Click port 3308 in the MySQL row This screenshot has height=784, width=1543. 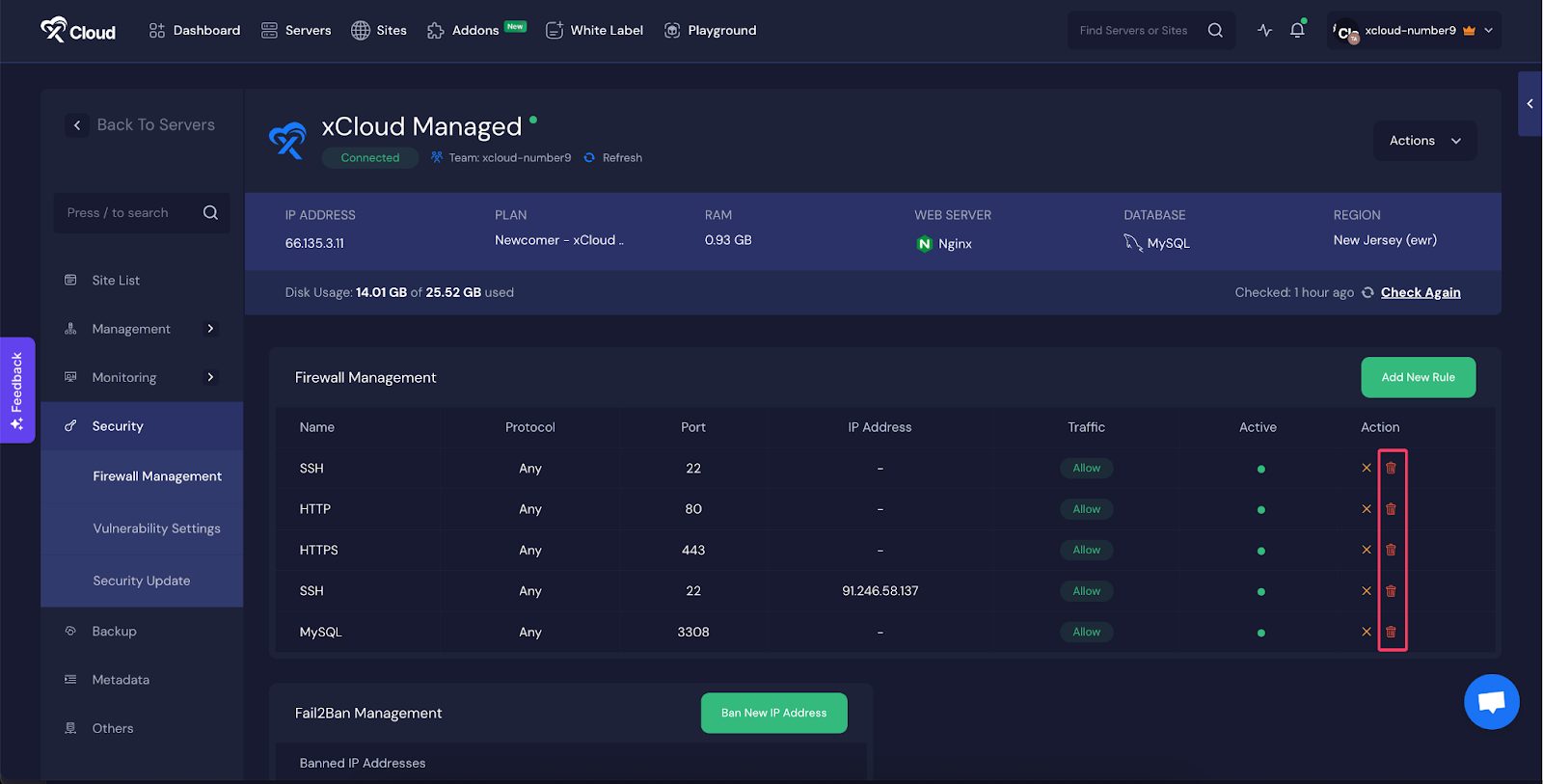pos(692,633)
